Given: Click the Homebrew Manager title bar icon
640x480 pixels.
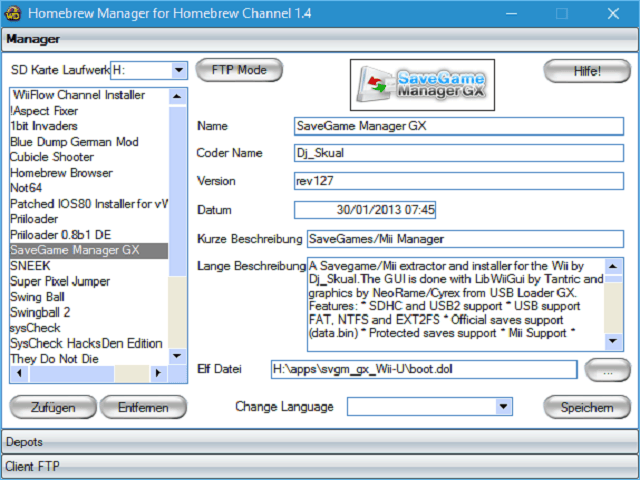Looking at the screenshot, I should click(x=12, y=13).
